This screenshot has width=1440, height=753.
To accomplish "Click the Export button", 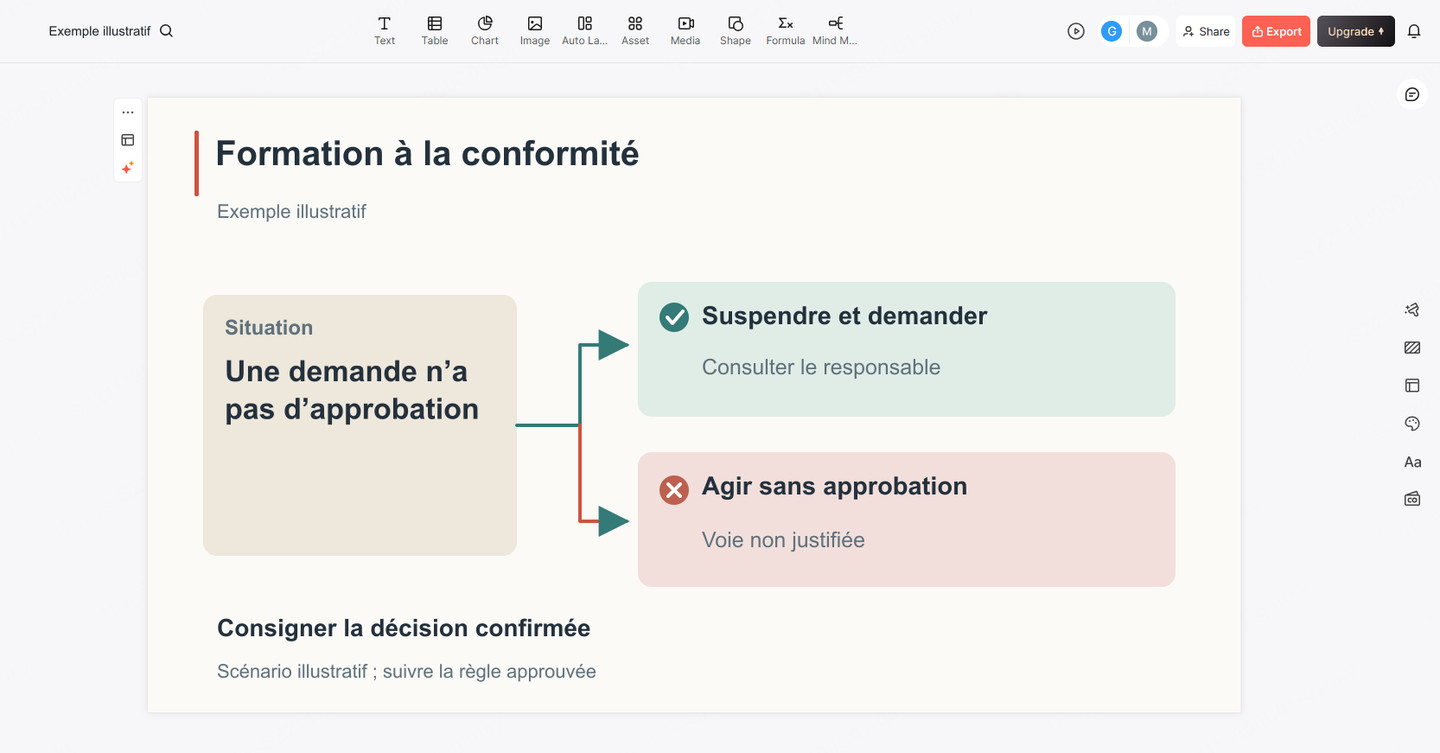I will [x=1276, y=31].
